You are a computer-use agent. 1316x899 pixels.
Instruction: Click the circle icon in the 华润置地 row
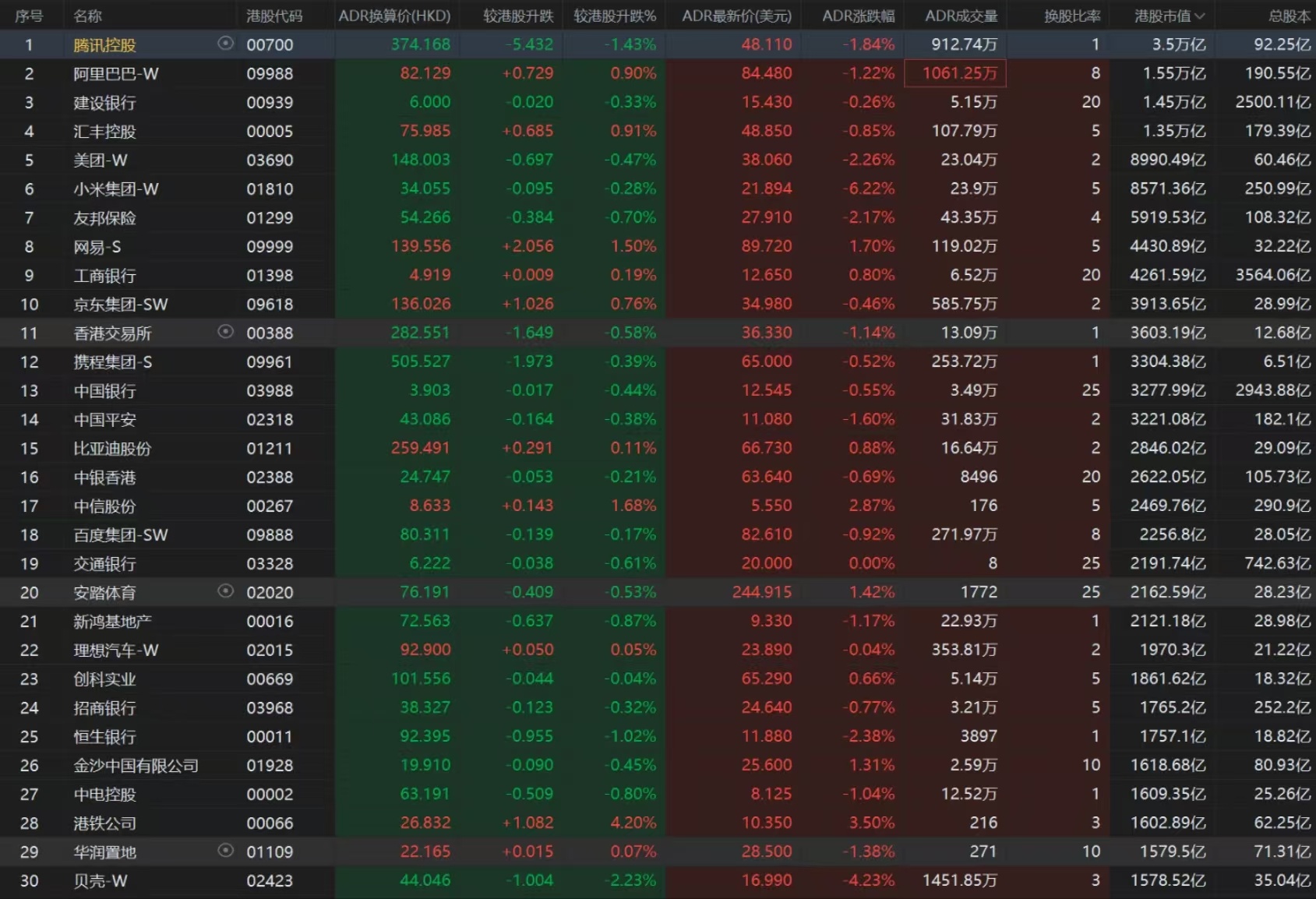pyautogui.click(x=225, y=851)
